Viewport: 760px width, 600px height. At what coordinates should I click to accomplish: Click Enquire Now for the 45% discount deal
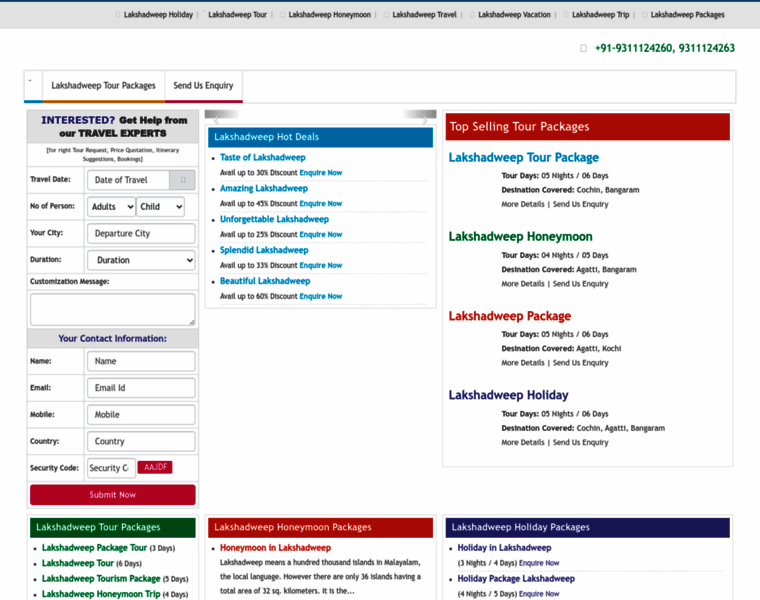click(321, 204)
